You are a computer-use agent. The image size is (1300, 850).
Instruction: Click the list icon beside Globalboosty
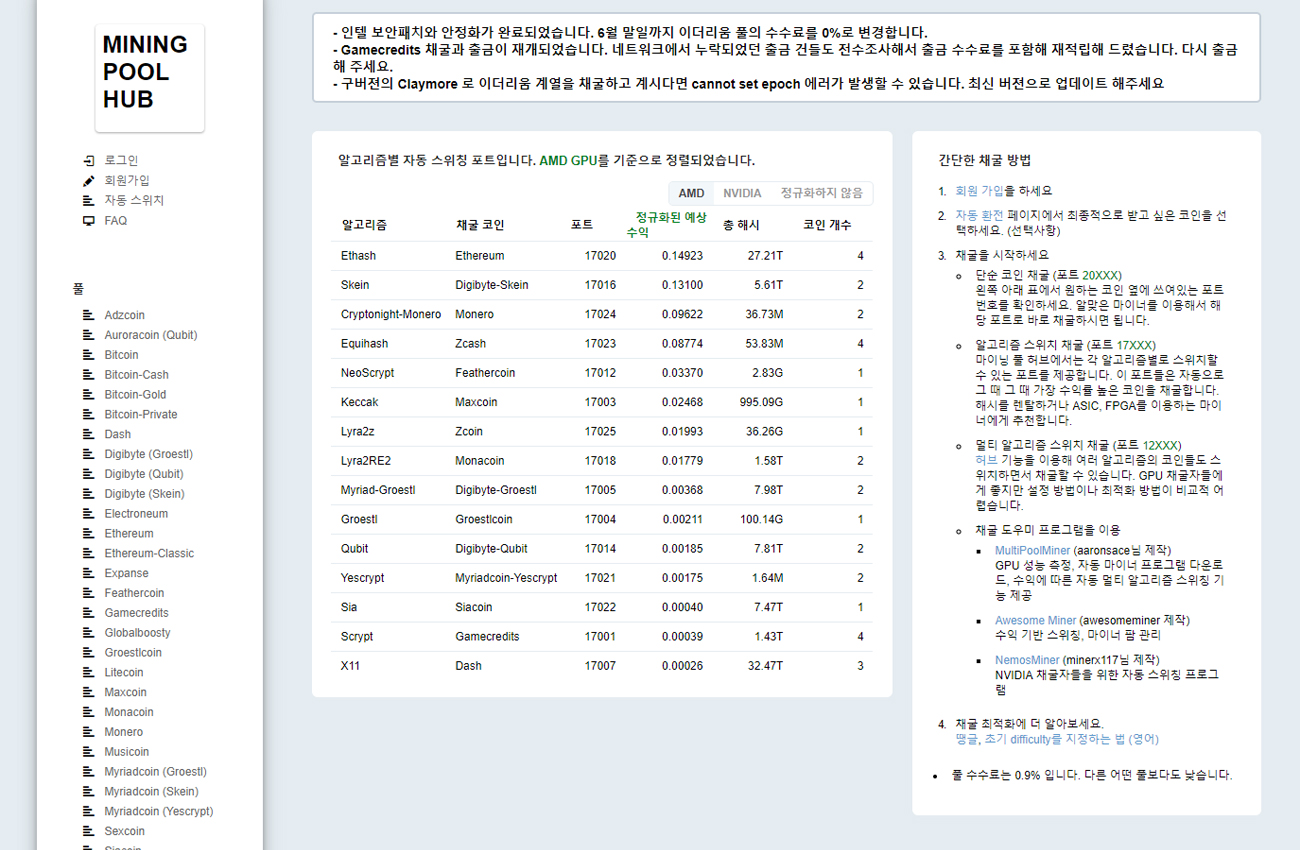(x=88, y=632)
